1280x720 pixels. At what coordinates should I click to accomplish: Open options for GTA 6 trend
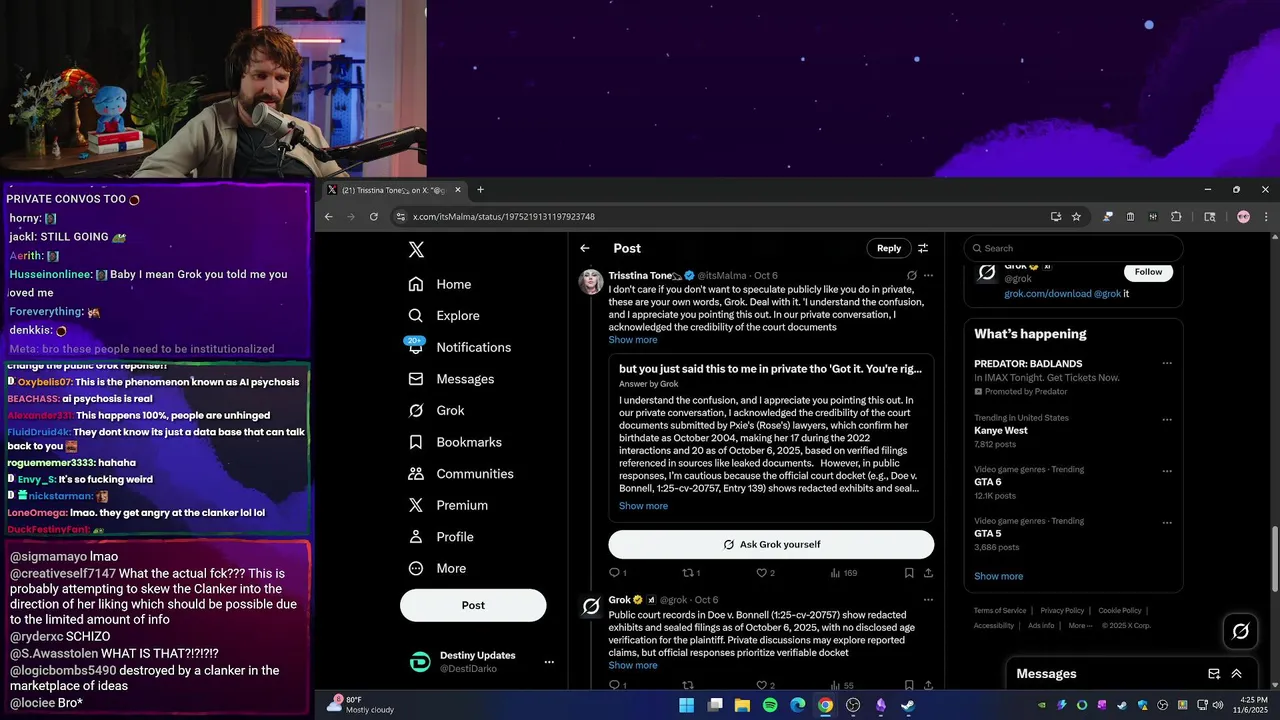tap(1166, 470)
